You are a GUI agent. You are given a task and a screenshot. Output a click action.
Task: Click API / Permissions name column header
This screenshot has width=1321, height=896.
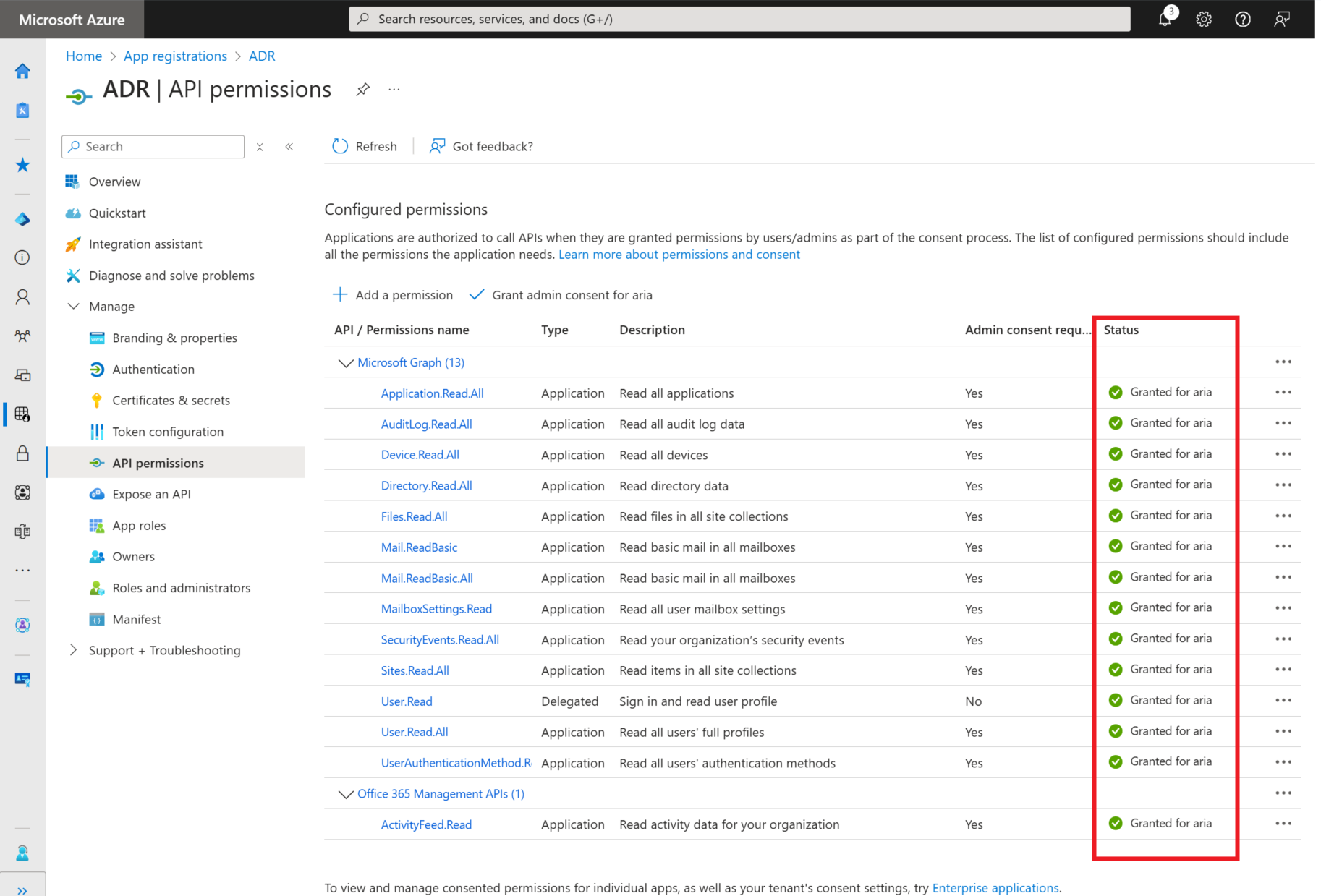[402, 330]
